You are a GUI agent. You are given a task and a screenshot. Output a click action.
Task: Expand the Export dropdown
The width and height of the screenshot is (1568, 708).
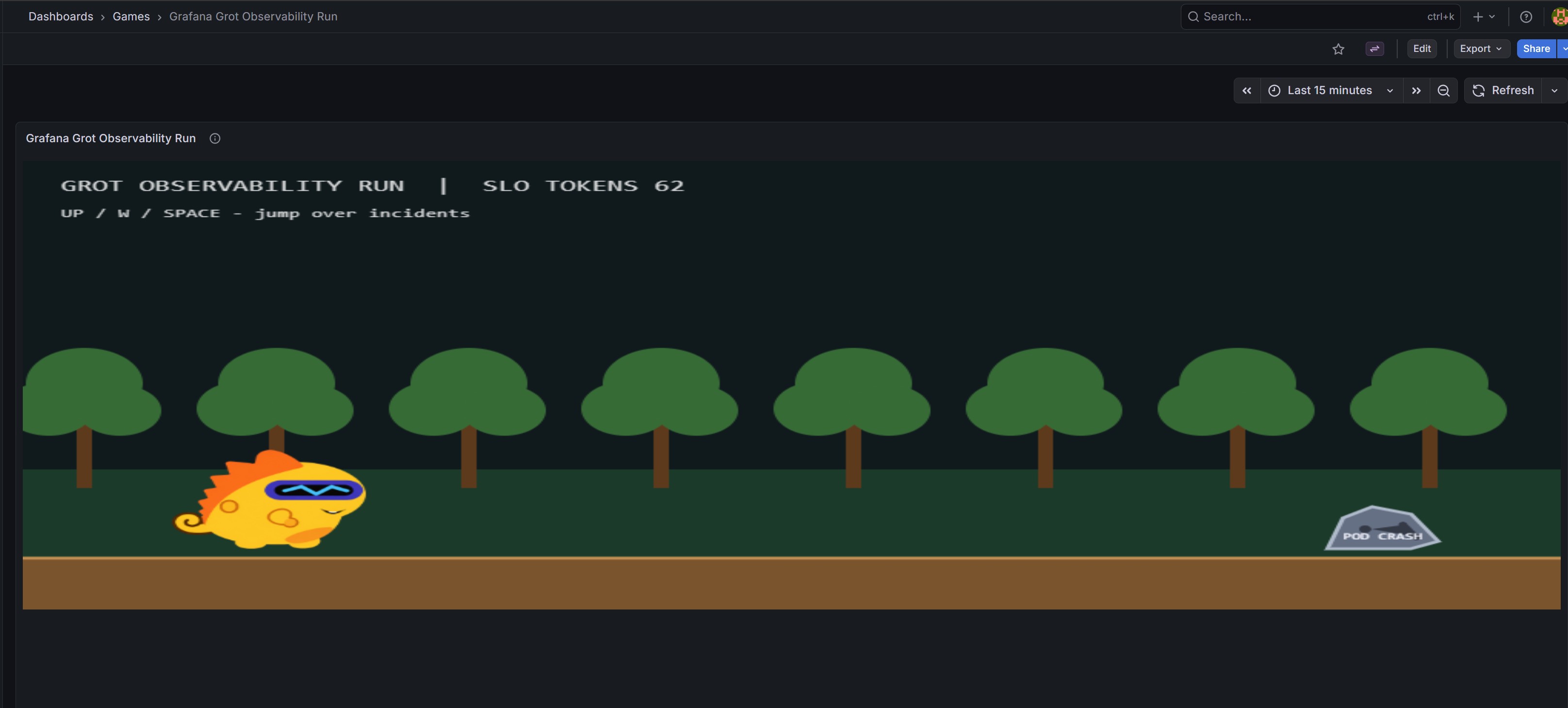(1481, 49)
